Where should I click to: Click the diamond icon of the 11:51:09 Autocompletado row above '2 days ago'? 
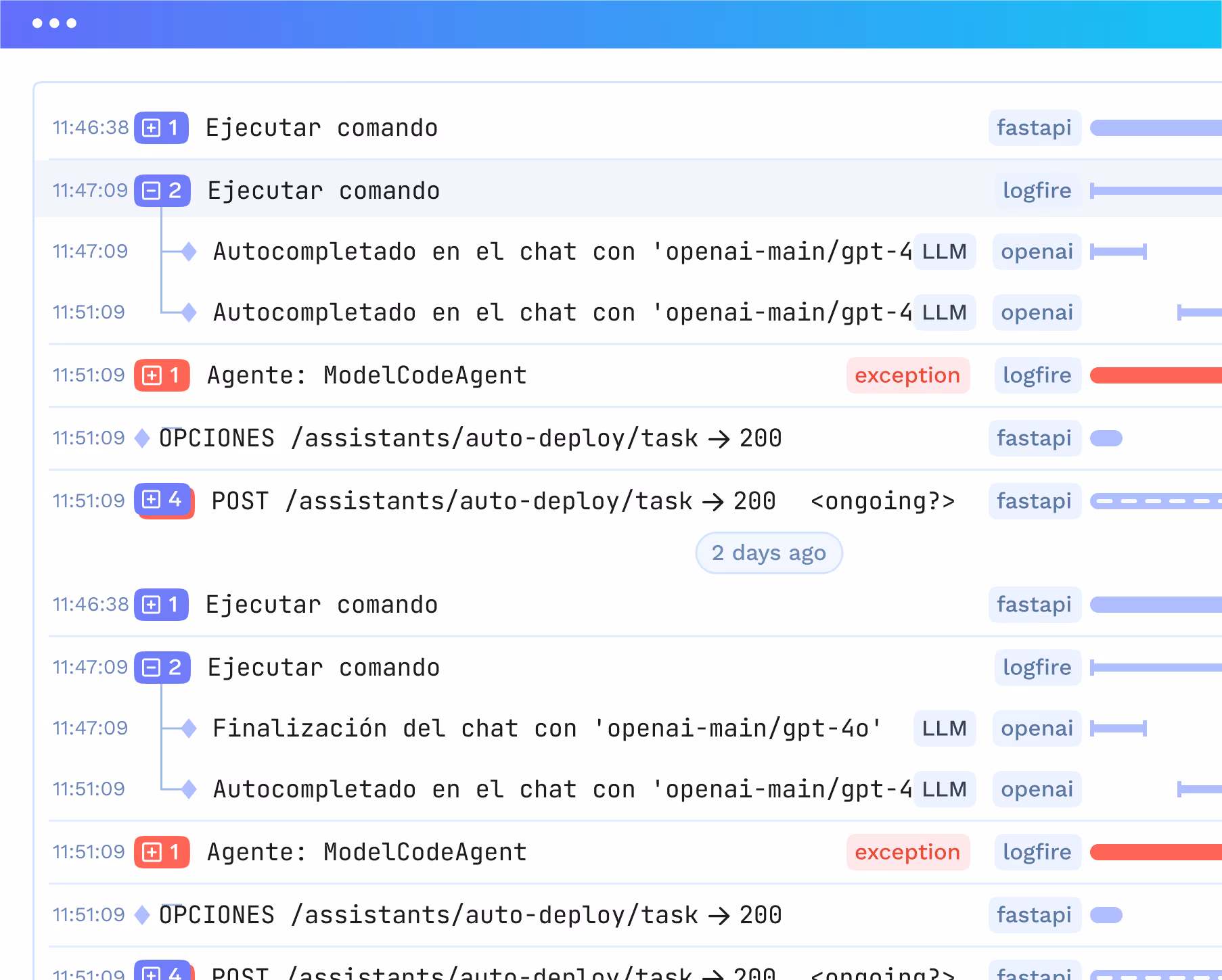pyautogui.click(x=189, y=312)
